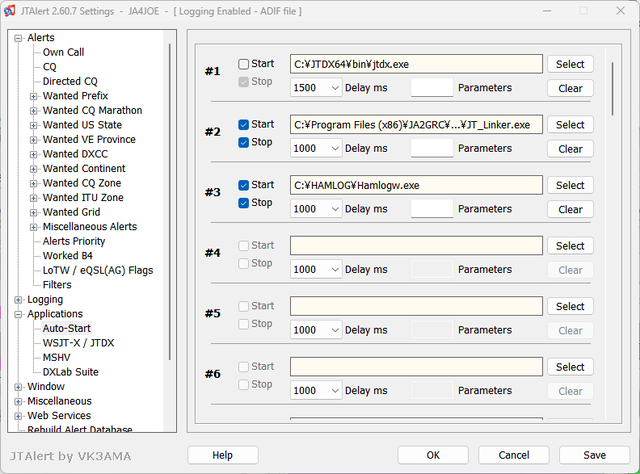Click the jtdx.exe path field for #1
640x474 pixels.
click(x=416, y=64)
